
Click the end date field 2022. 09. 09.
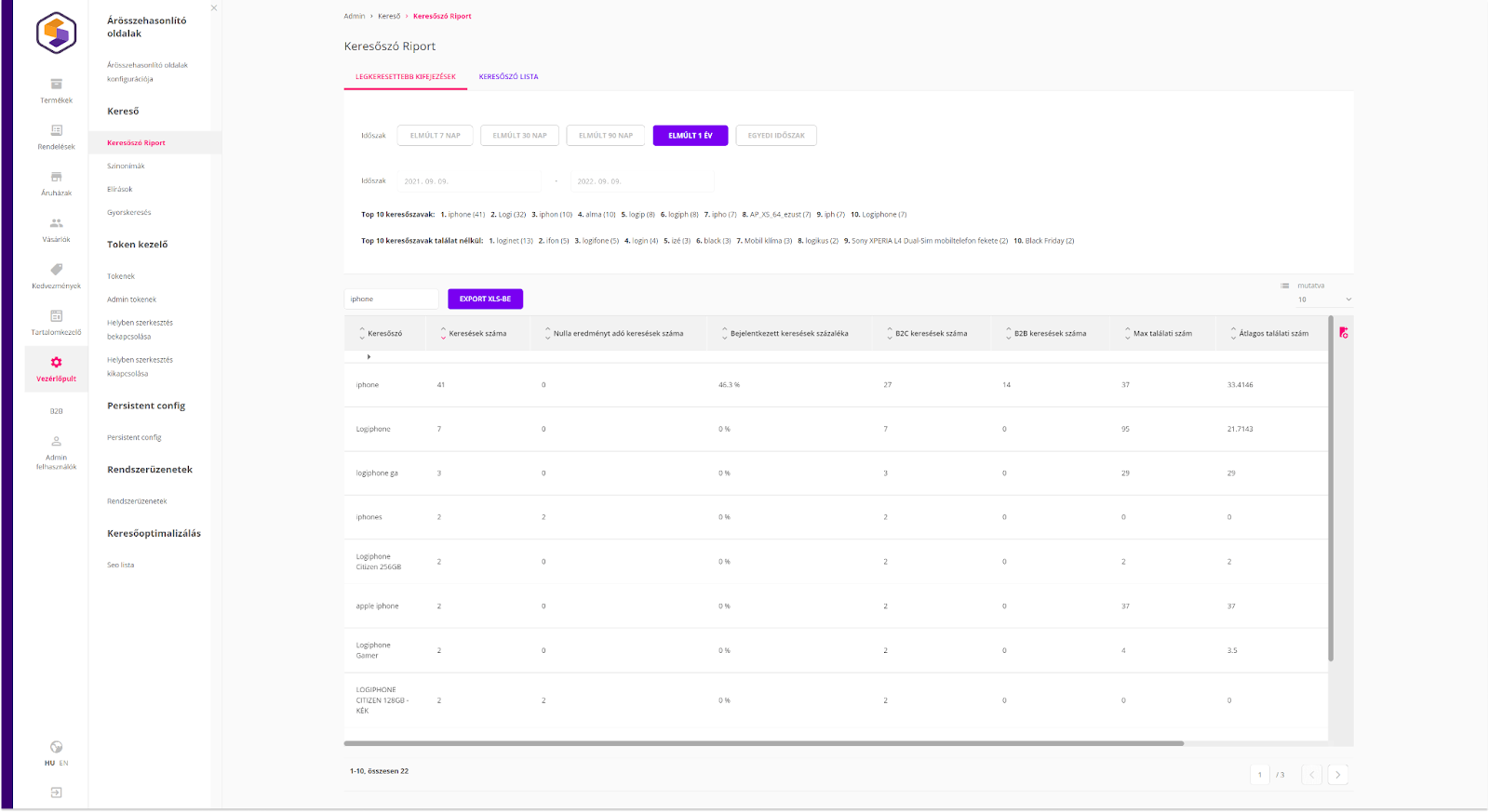[x=642, y=181]
